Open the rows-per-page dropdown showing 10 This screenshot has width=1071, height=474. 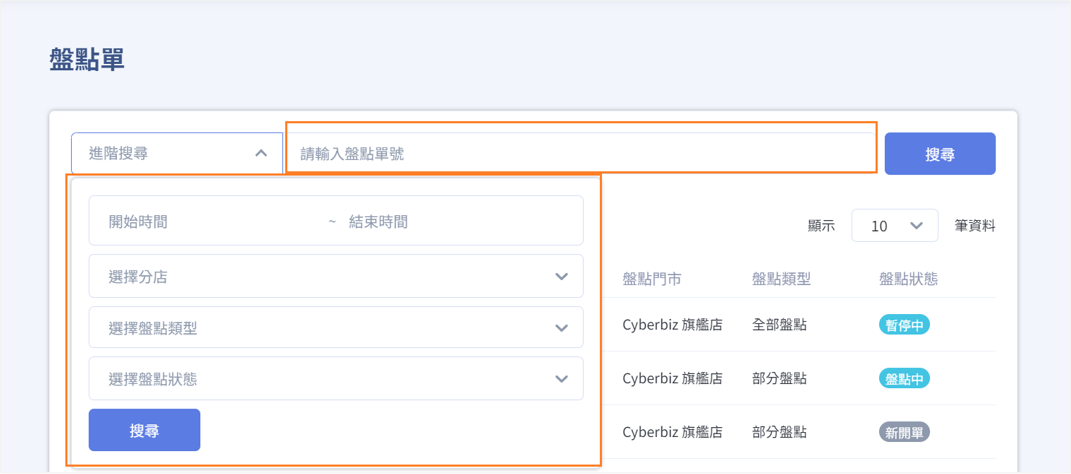click(x=895, y=225)
